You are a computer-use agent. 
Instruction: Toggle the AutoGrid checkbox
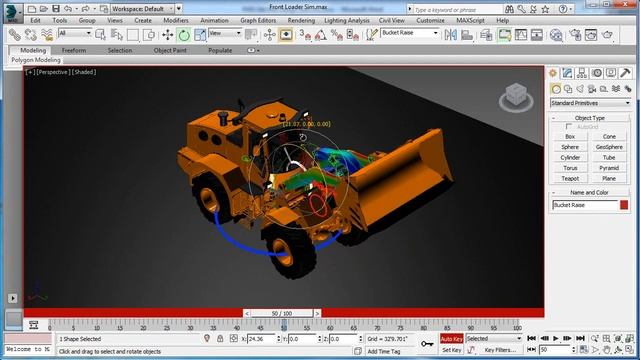569,127
